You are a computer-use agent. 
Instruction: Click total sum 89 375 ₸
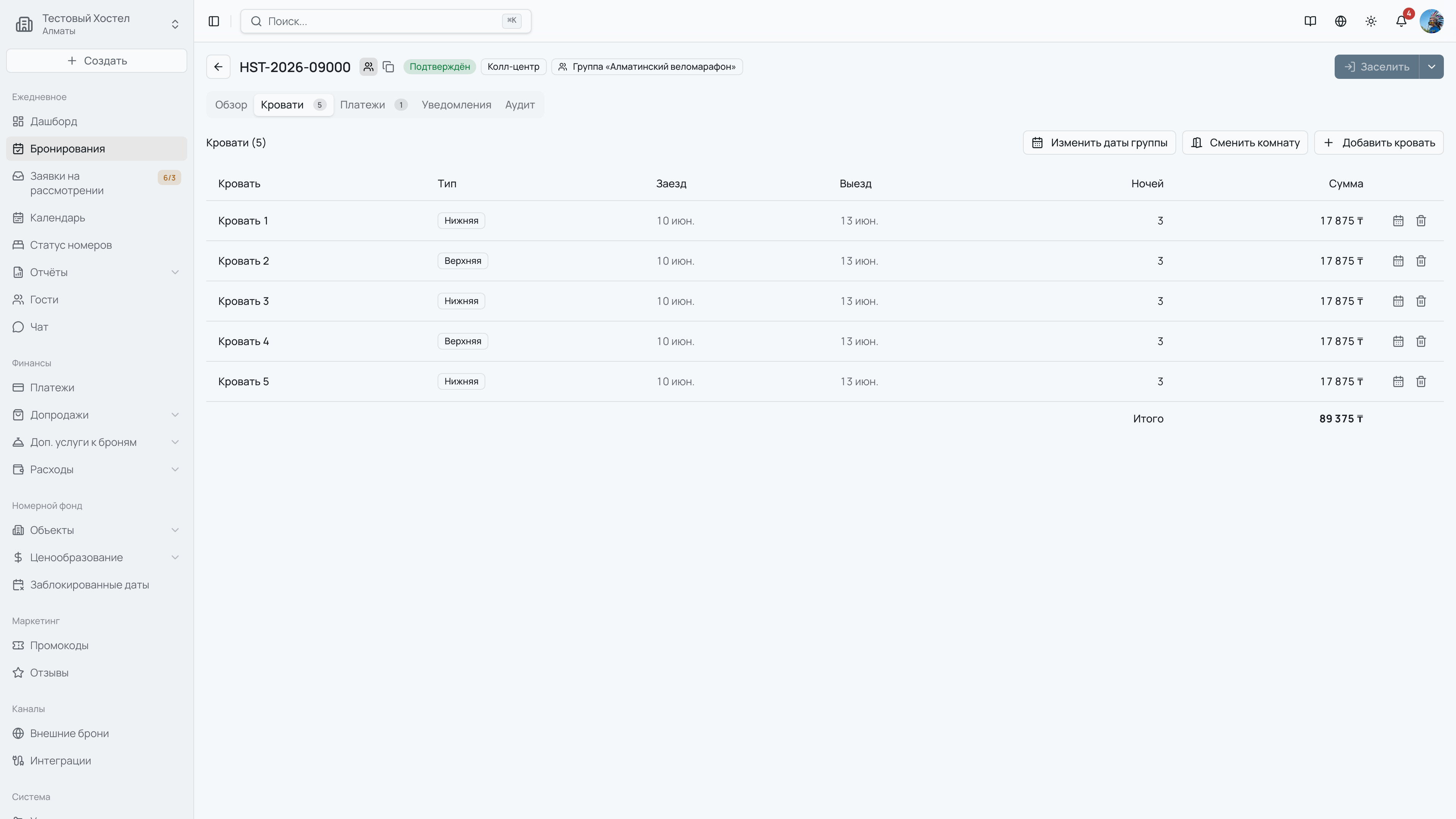(1341, 419)
